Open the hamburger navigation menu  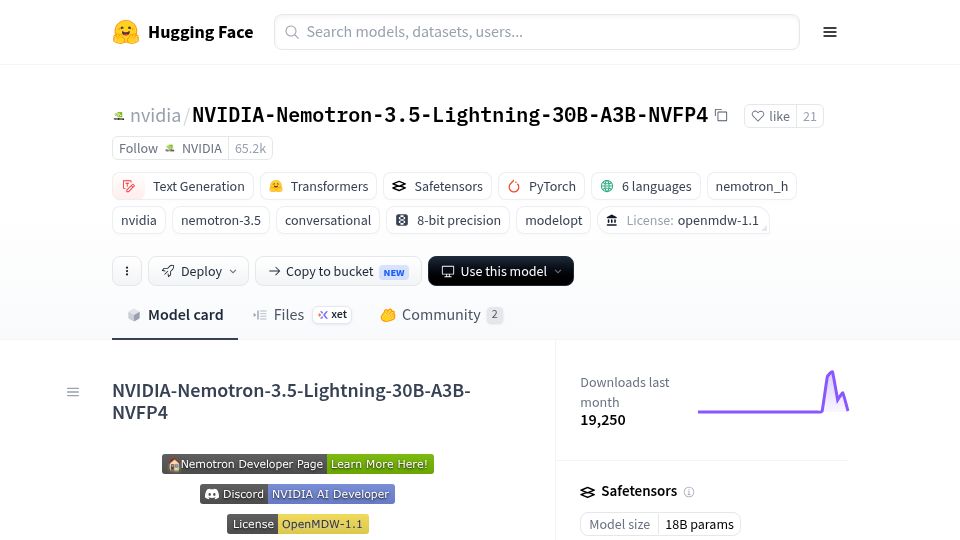tap(830, 32)
